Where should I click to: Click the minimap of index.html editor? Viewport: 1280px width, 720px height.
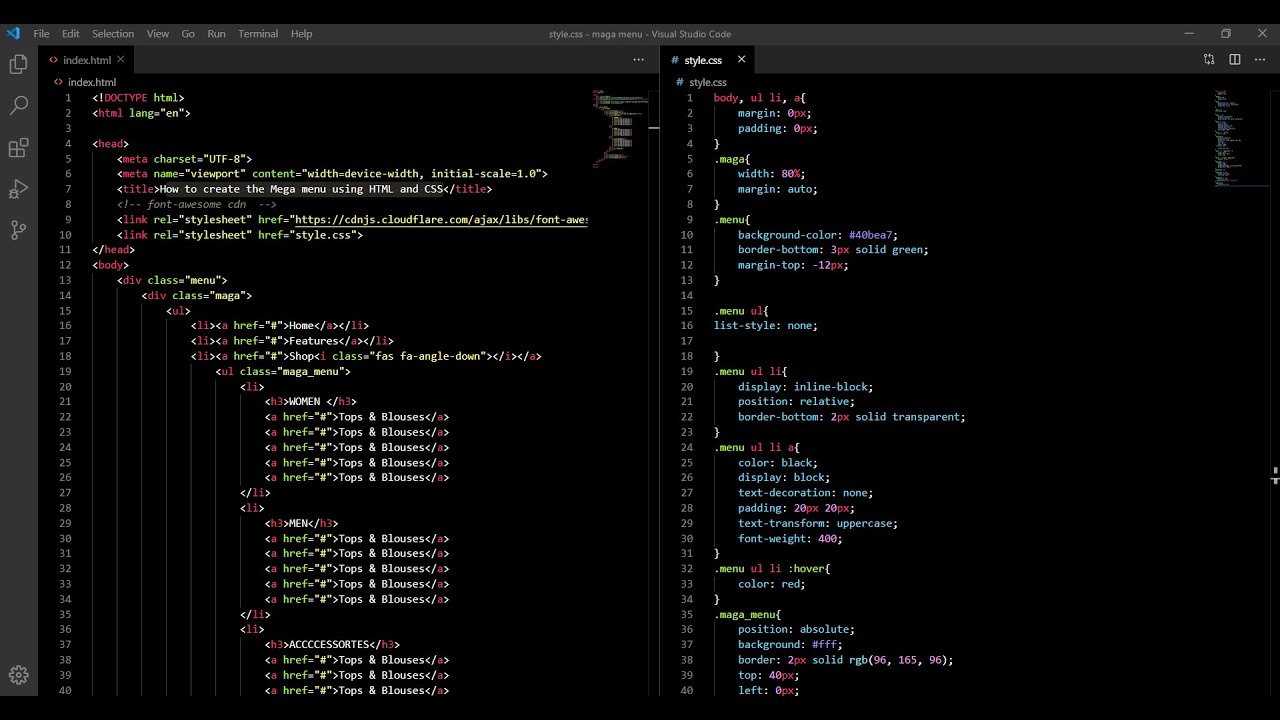click(x=618, y=130)
